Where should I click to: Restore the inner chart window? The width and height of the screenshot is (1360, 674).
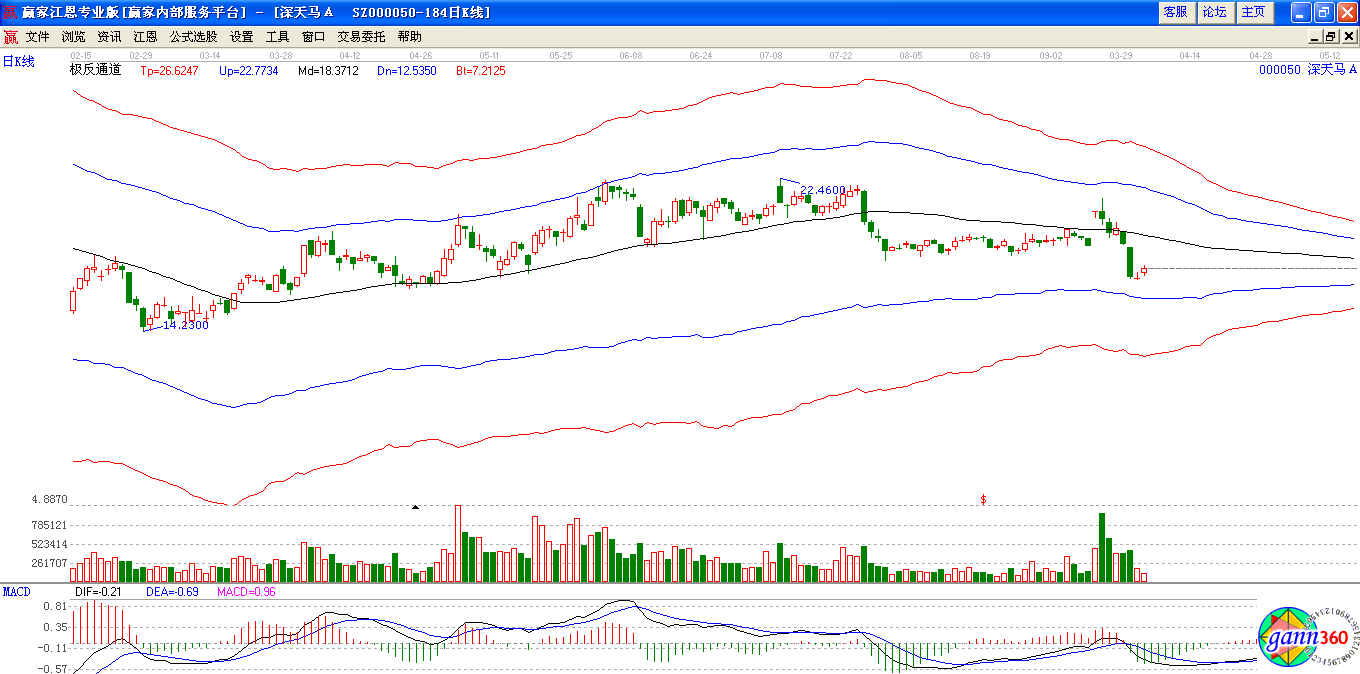click(x=1332, y=37)
